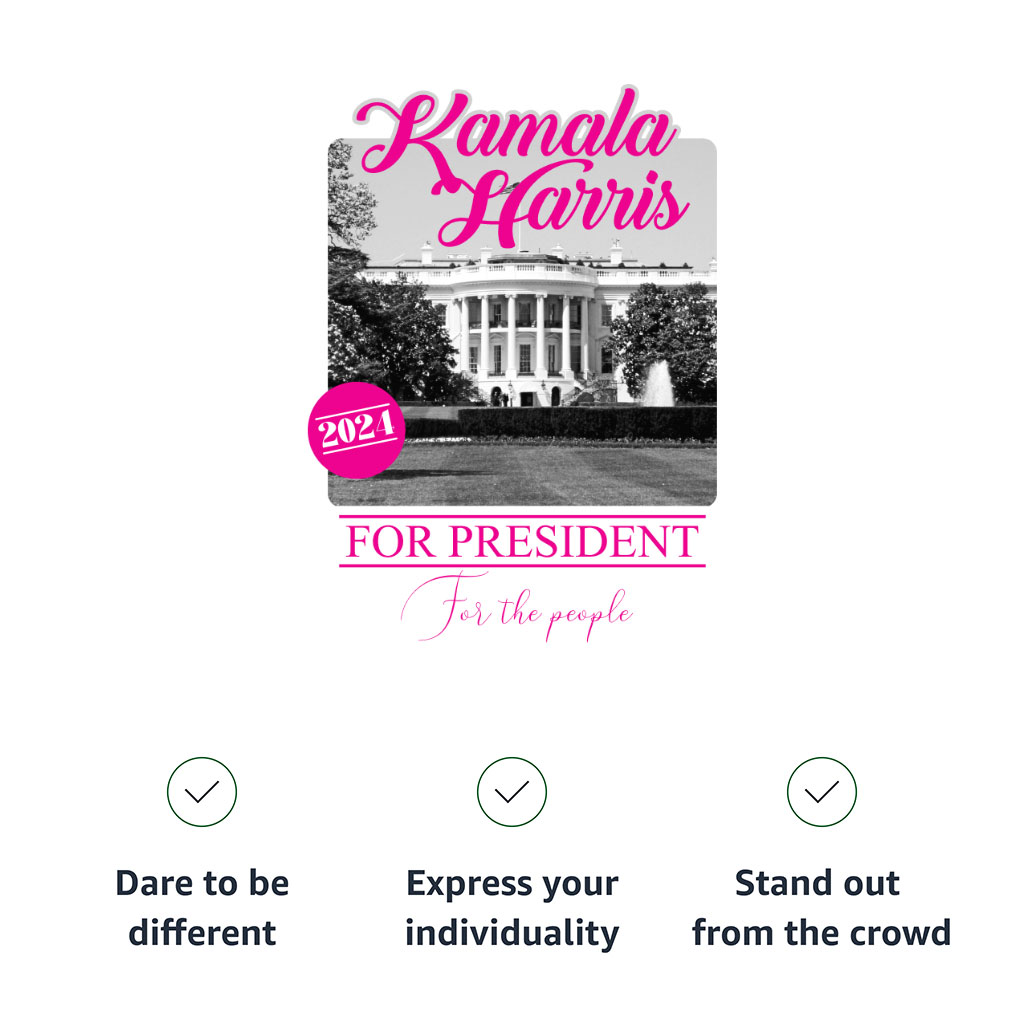Click the Kamala script heading
1024x1024 pixels.
coord(516,134)
